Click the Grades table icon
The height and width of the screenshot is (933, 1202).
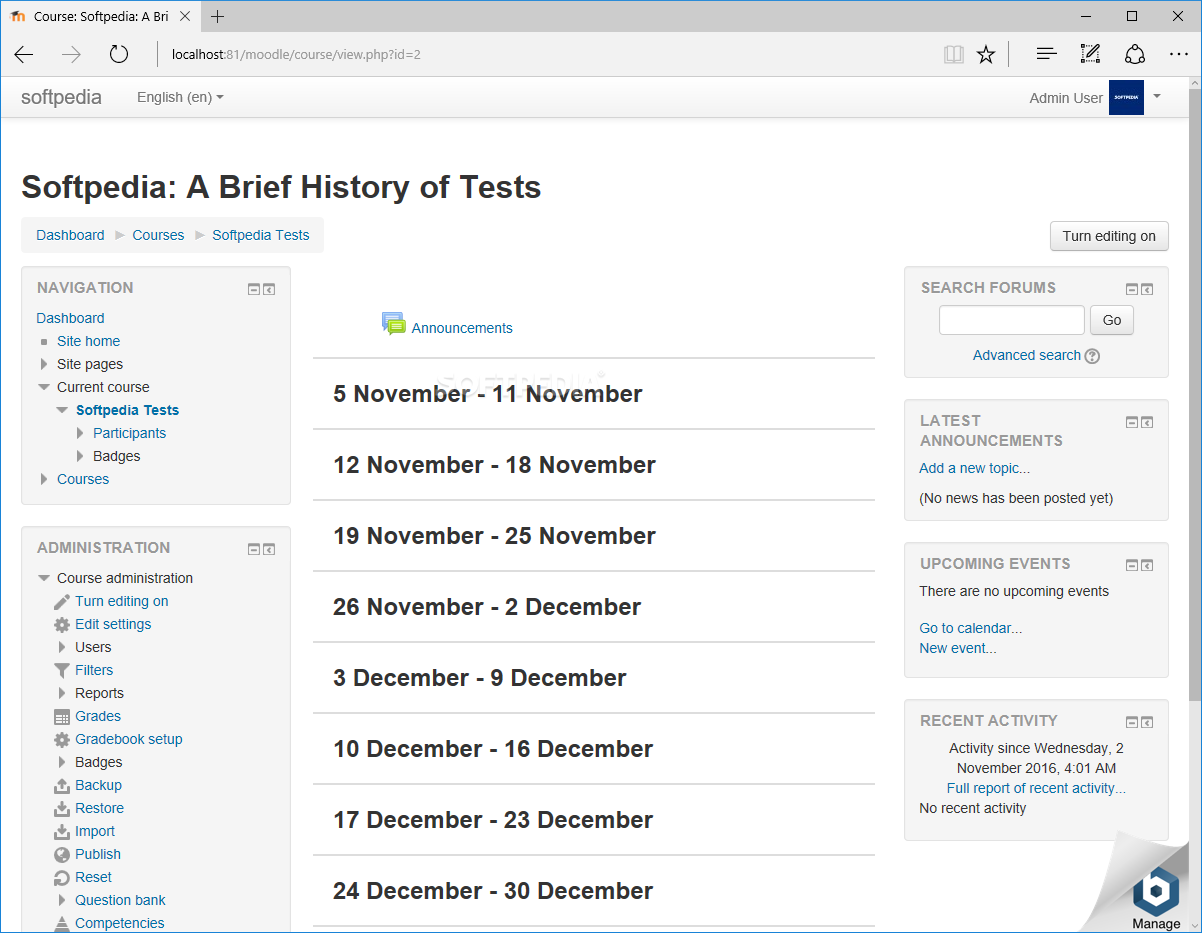click(62, 716)
